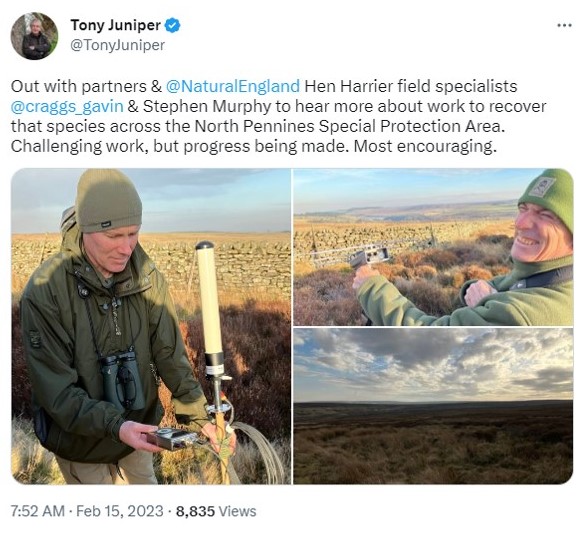Click the tweet text about Hen Harrier work

[279, 116]
